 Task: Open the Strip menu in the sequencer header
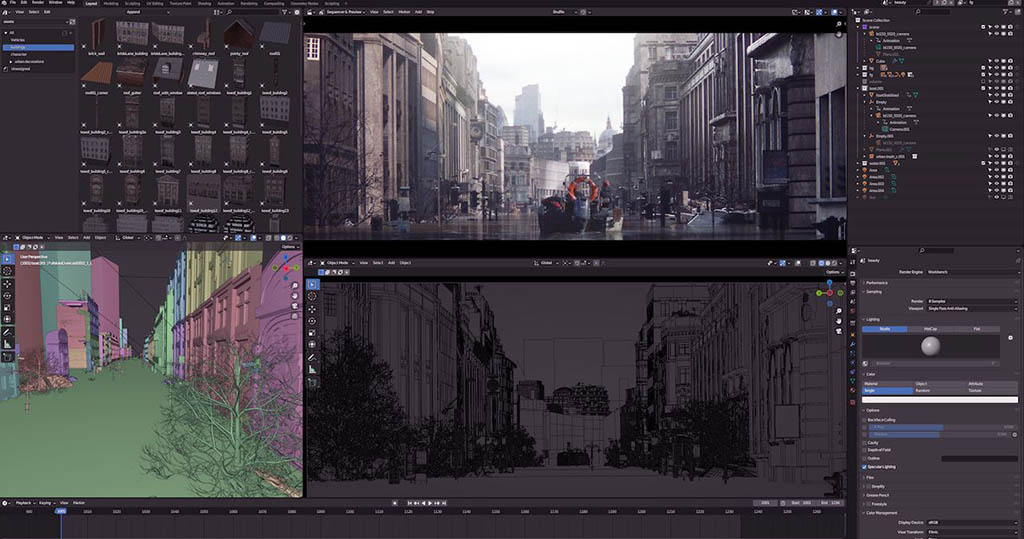point(430,12)
